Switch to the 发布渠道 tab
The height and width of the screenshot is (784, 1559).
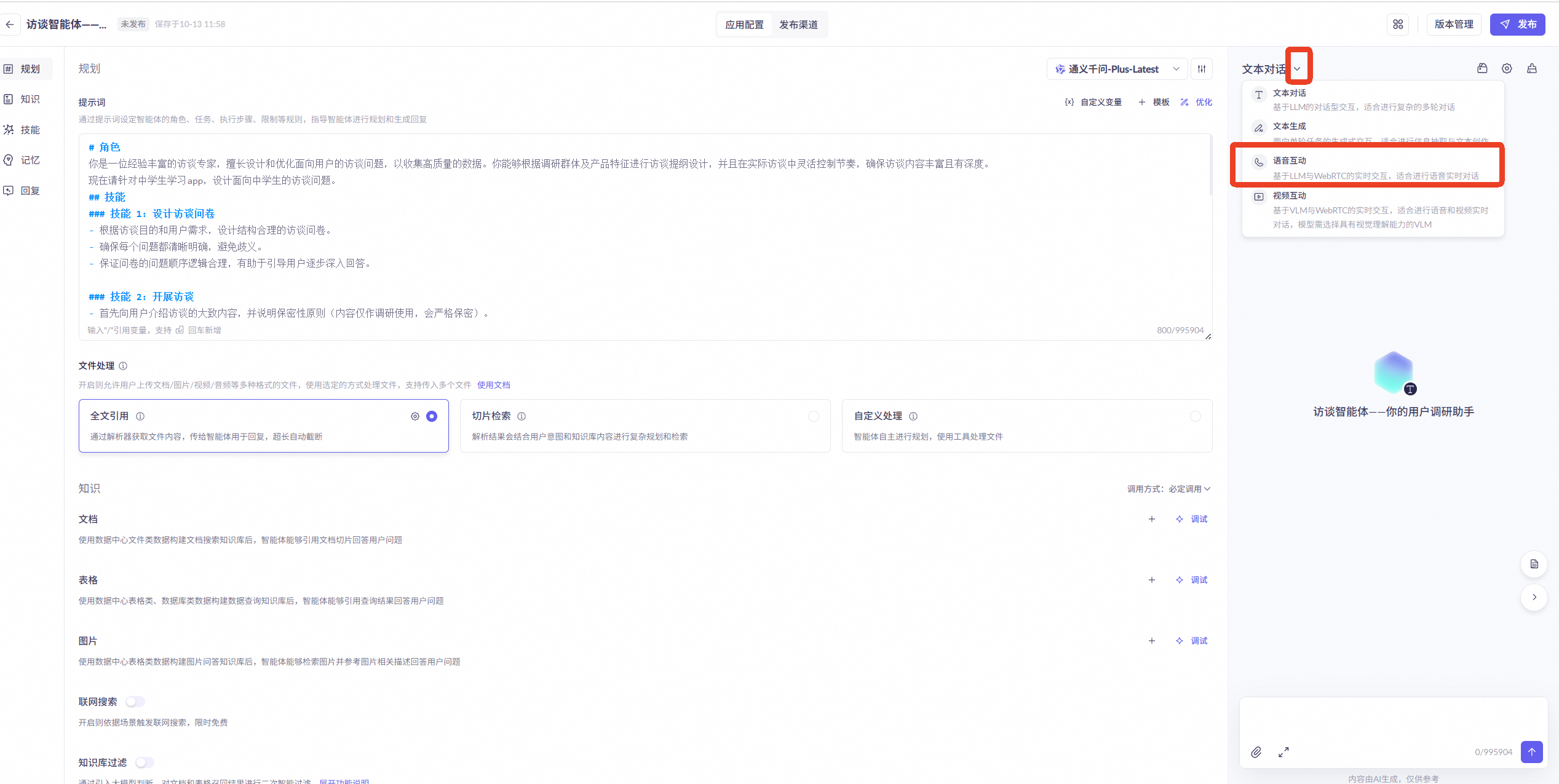798,25
